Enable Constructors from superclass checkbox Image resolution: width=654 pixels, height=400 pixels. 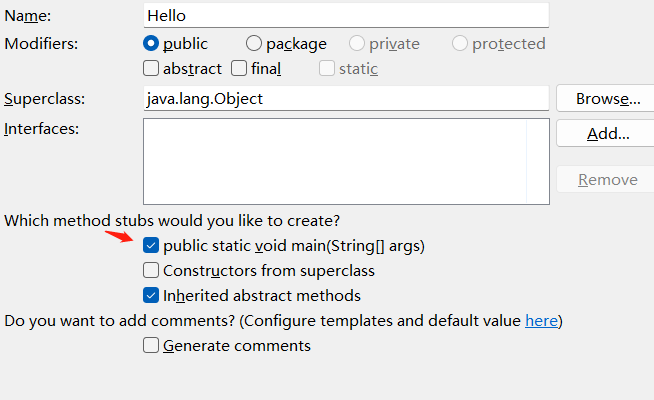pyautogui.click(x=151, y=270)
